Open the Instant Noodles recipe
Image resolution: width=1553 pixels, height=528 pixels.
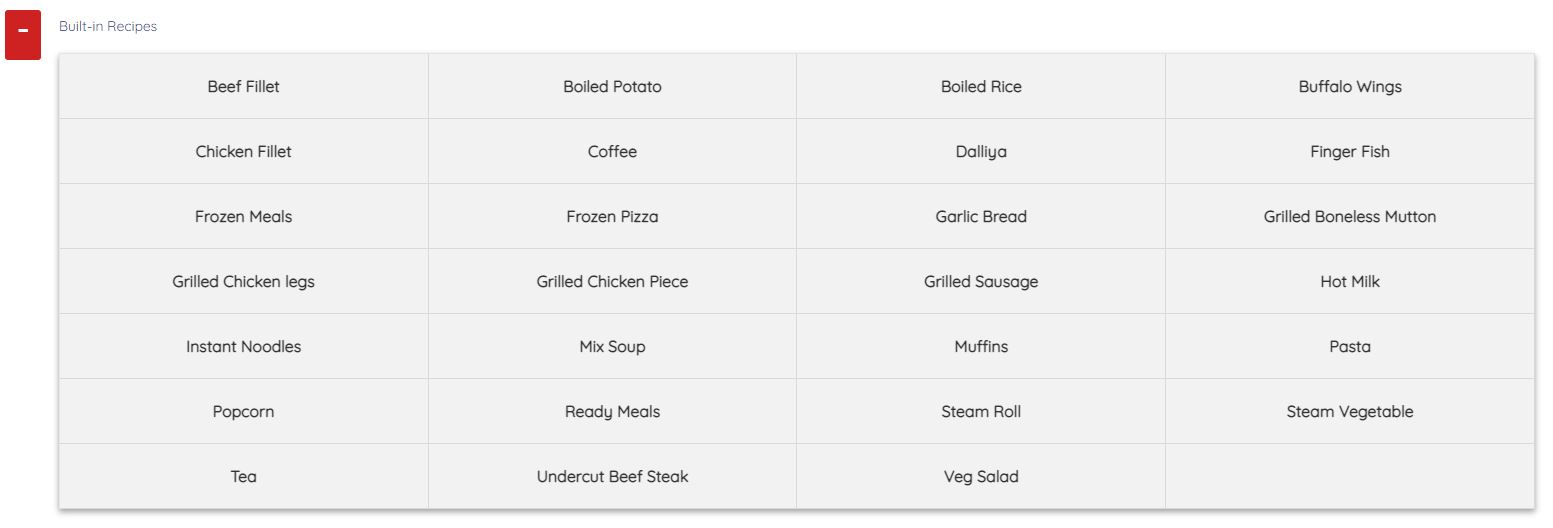[x=243, y=347]
